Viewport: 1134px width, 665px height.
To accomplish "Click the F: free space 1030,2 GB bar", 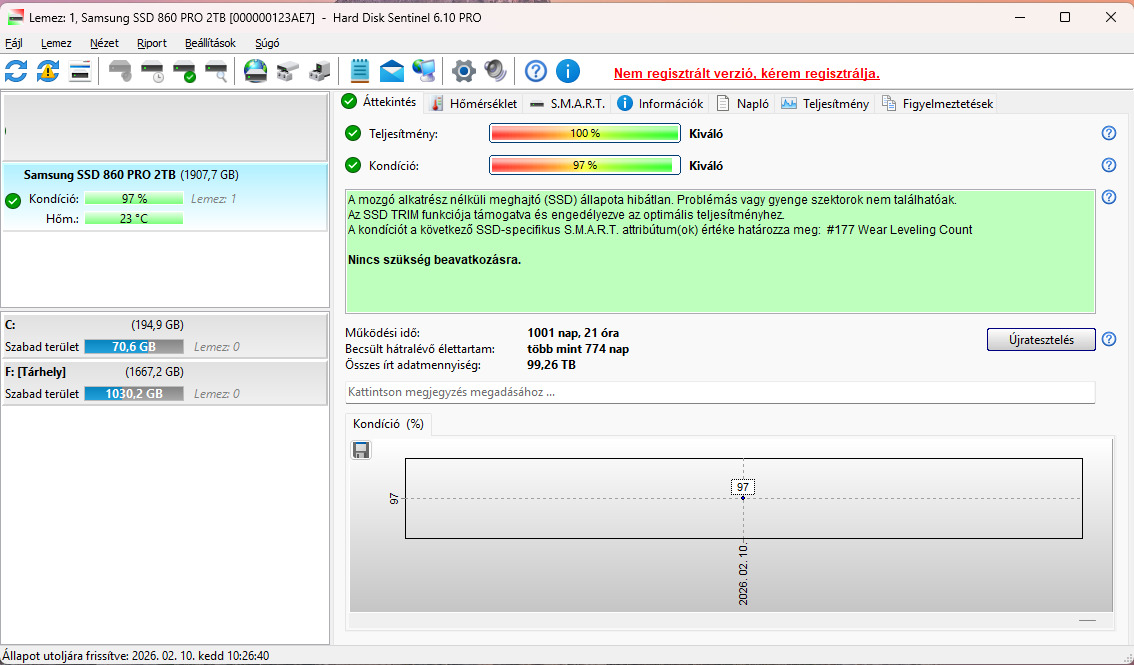I will click(134, 394).
